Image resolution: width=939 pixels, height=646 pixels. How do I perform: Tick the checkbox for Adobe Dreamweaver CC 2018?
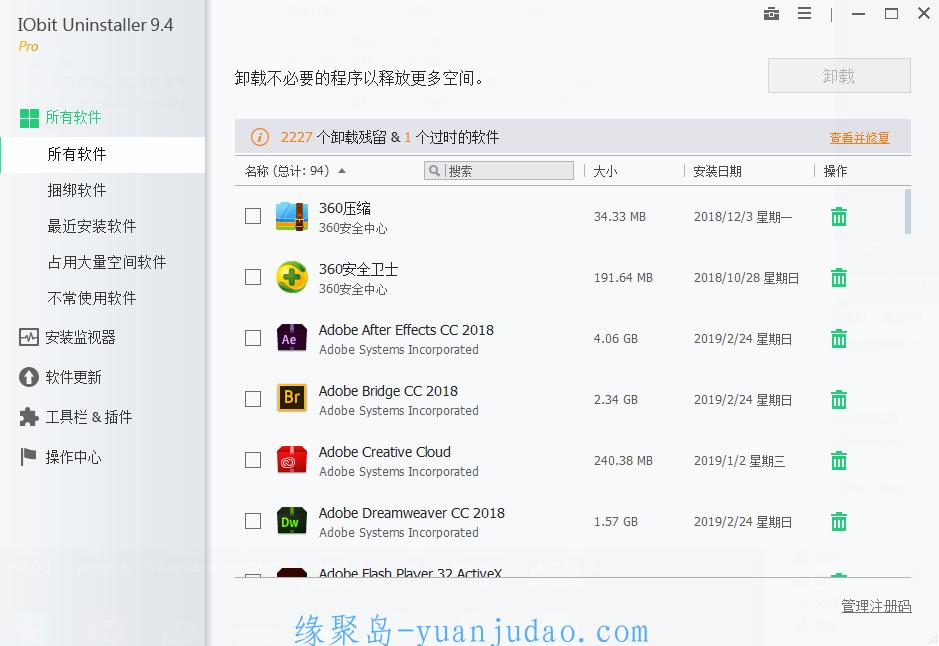tap(253, 521)
